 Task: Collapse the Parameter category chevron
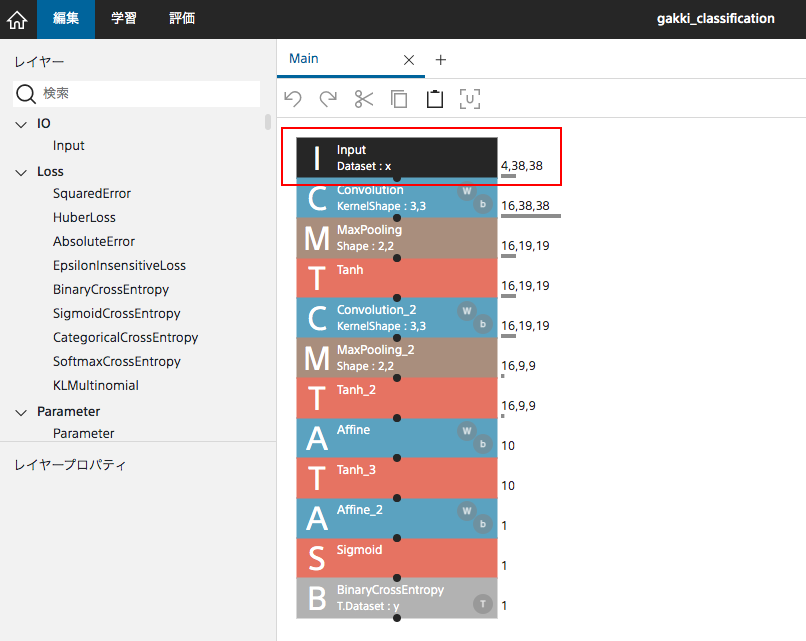21,412
